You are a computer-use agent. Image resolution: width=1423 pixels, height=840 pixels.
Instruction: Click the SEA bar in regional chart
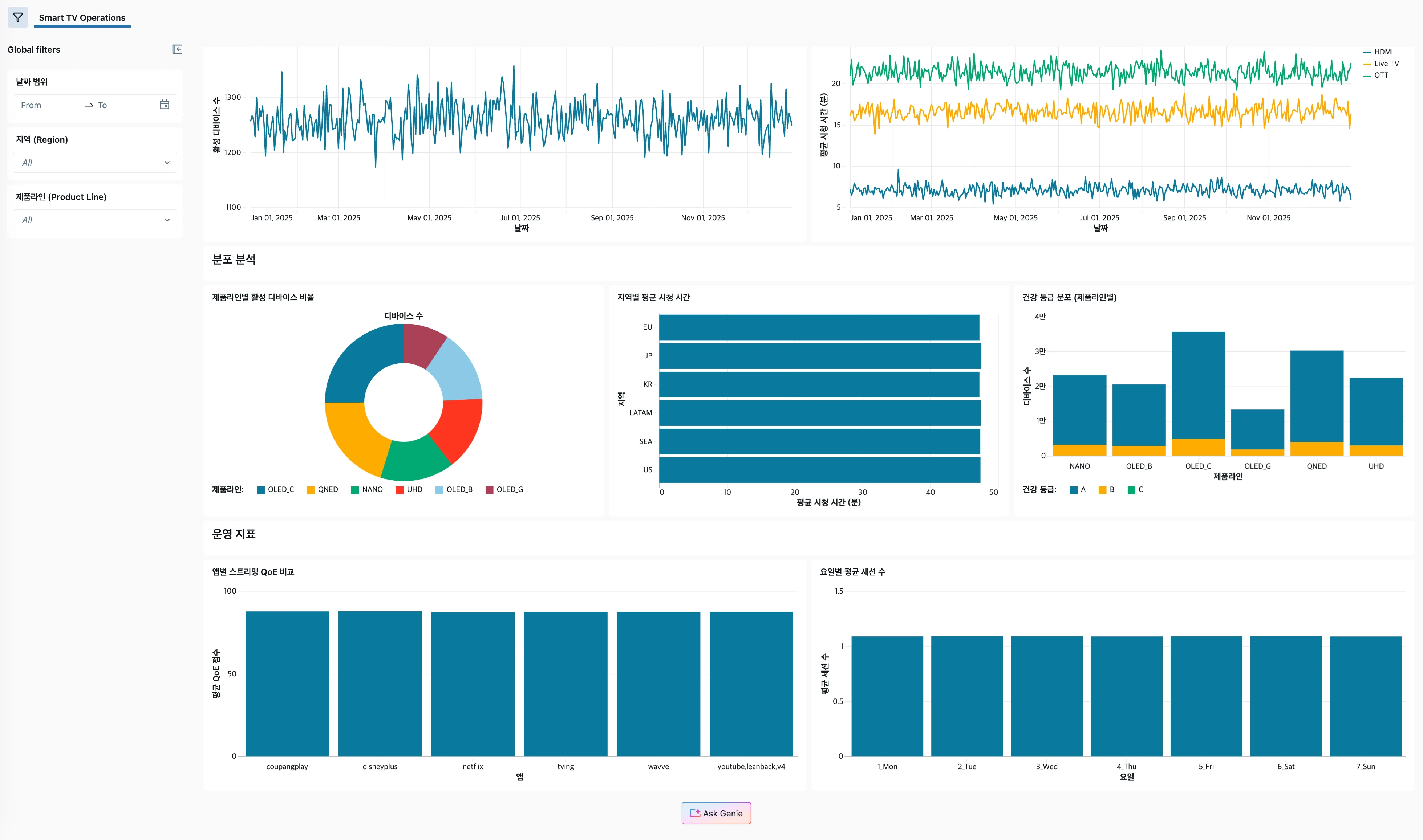(819, 441)
